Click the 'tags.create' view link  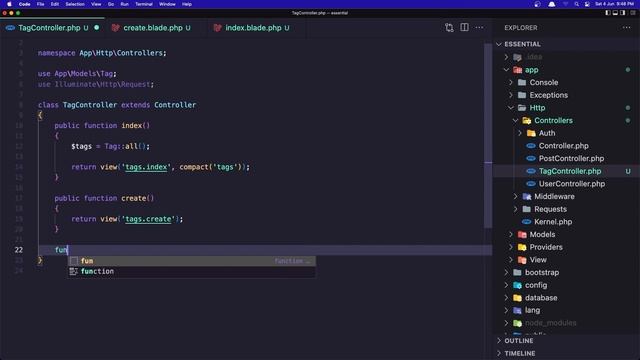tap(148, 219)
